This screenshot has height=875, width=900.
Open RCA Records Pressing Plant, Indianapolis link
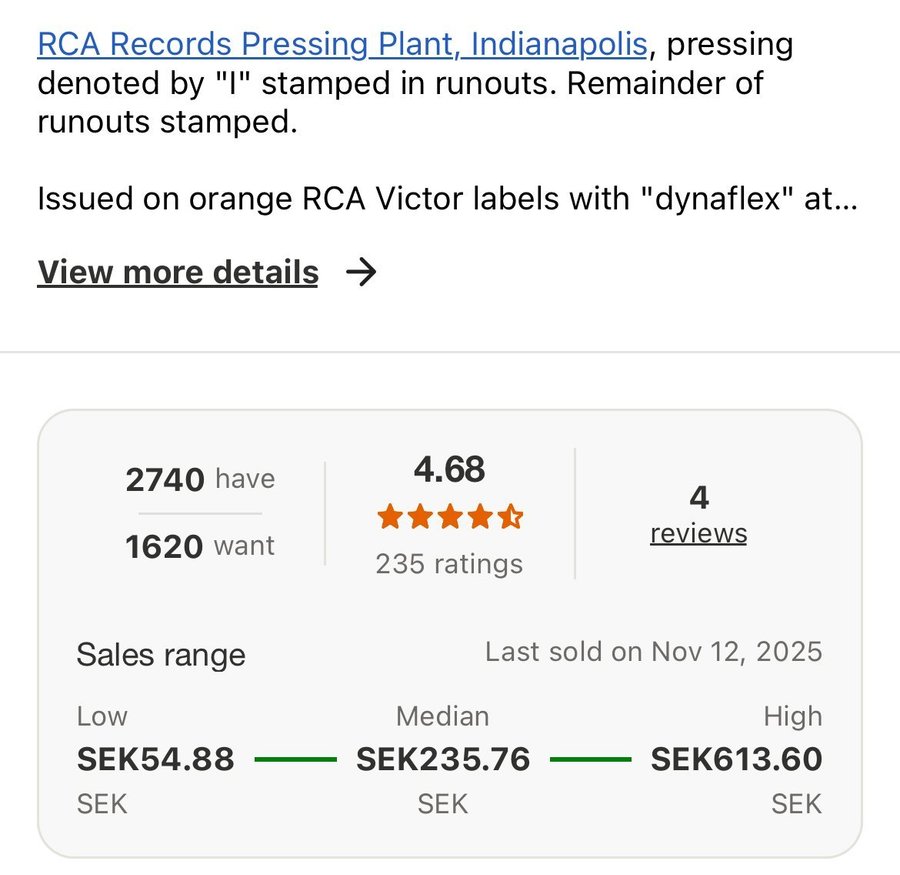(340, 44)
